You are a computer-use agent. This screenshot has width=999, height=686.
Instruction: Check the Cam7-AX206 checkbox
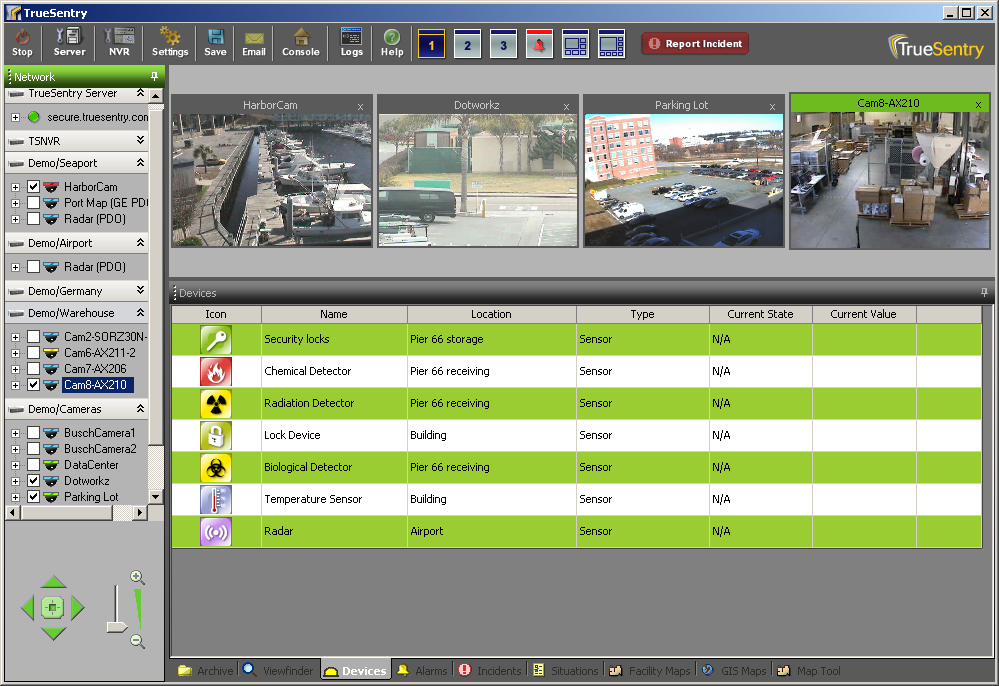34,369
